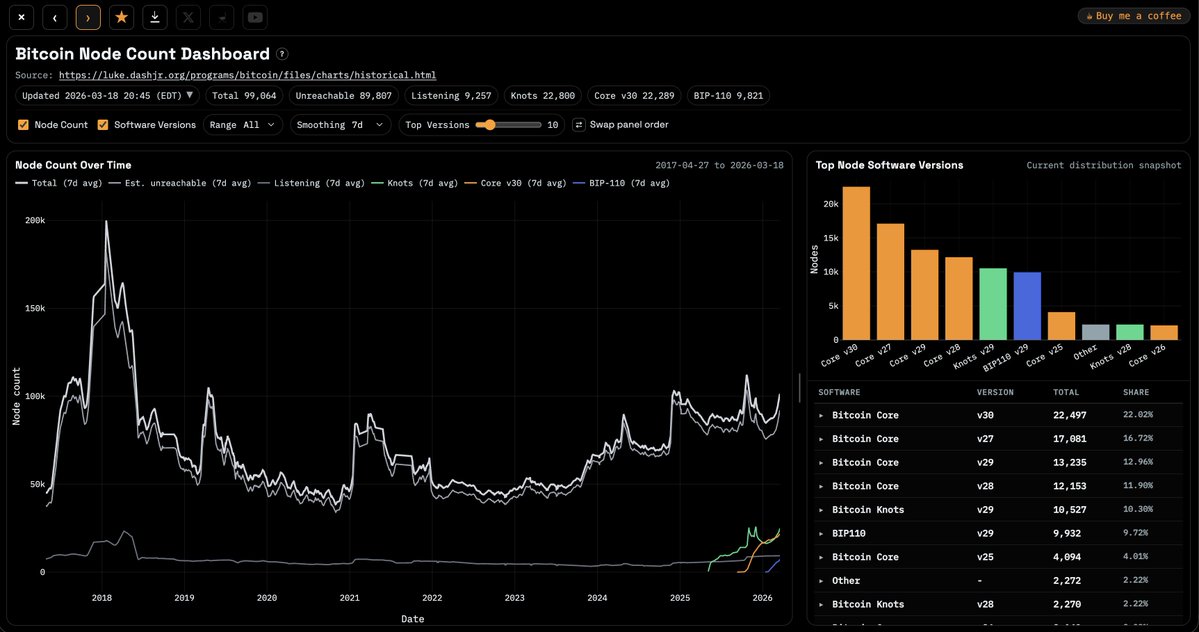Click the BIP-110 9,821 stat pill
Viewport: 1199px width, 632px height.
pos(728,96)
